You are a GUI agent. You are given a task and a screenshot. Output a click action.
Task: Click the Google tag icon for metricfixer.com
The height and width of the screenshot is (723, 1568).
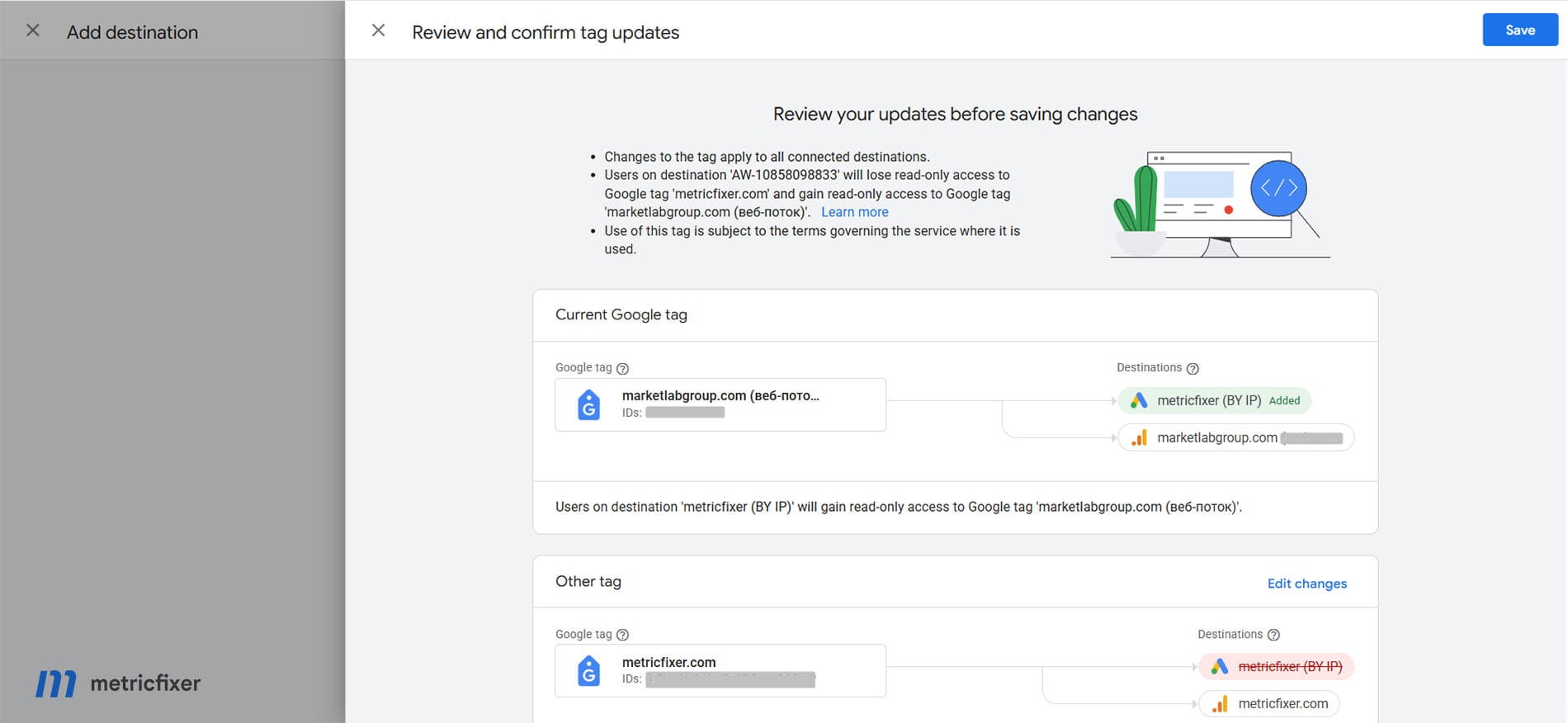(588, 671)
